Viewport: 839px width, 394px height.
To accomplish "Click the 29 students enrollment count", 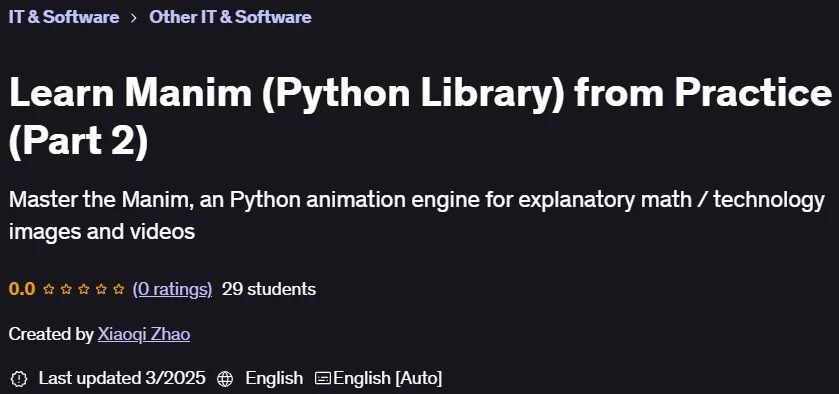I will pos(269,290).
